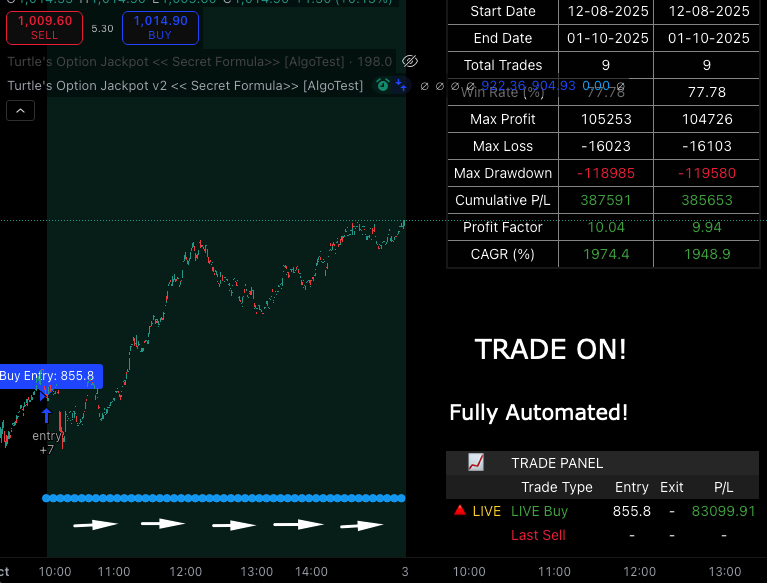Click the Max Profit value 104726
This screenshot has width=767, height=583.
click(x=707, y=119)
